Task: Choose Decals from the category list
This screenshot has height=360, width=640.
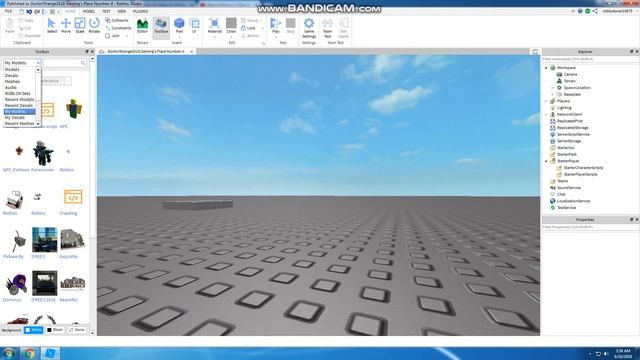Action: pos(11,76)
